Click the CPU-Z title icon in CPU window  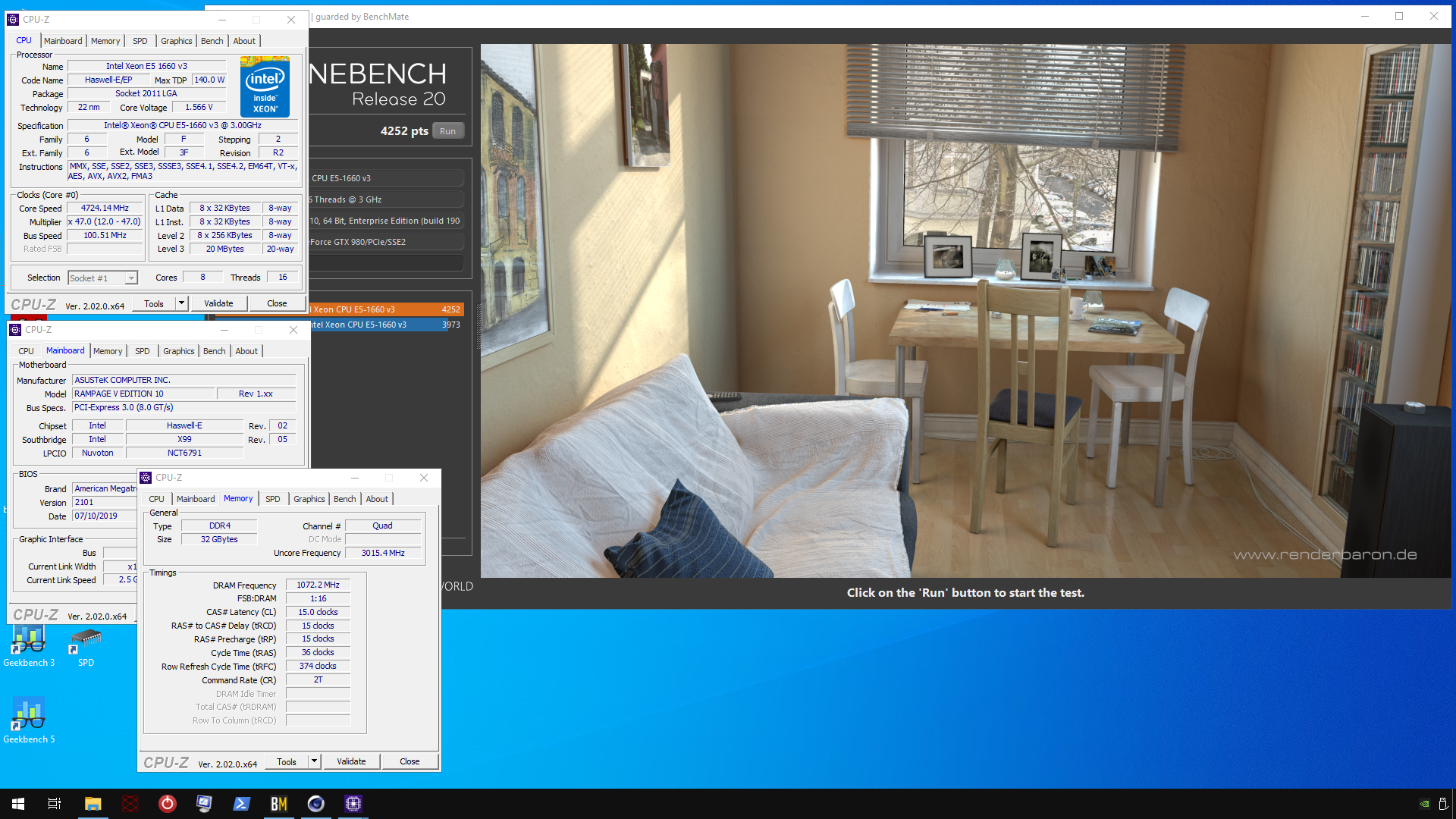13,20
